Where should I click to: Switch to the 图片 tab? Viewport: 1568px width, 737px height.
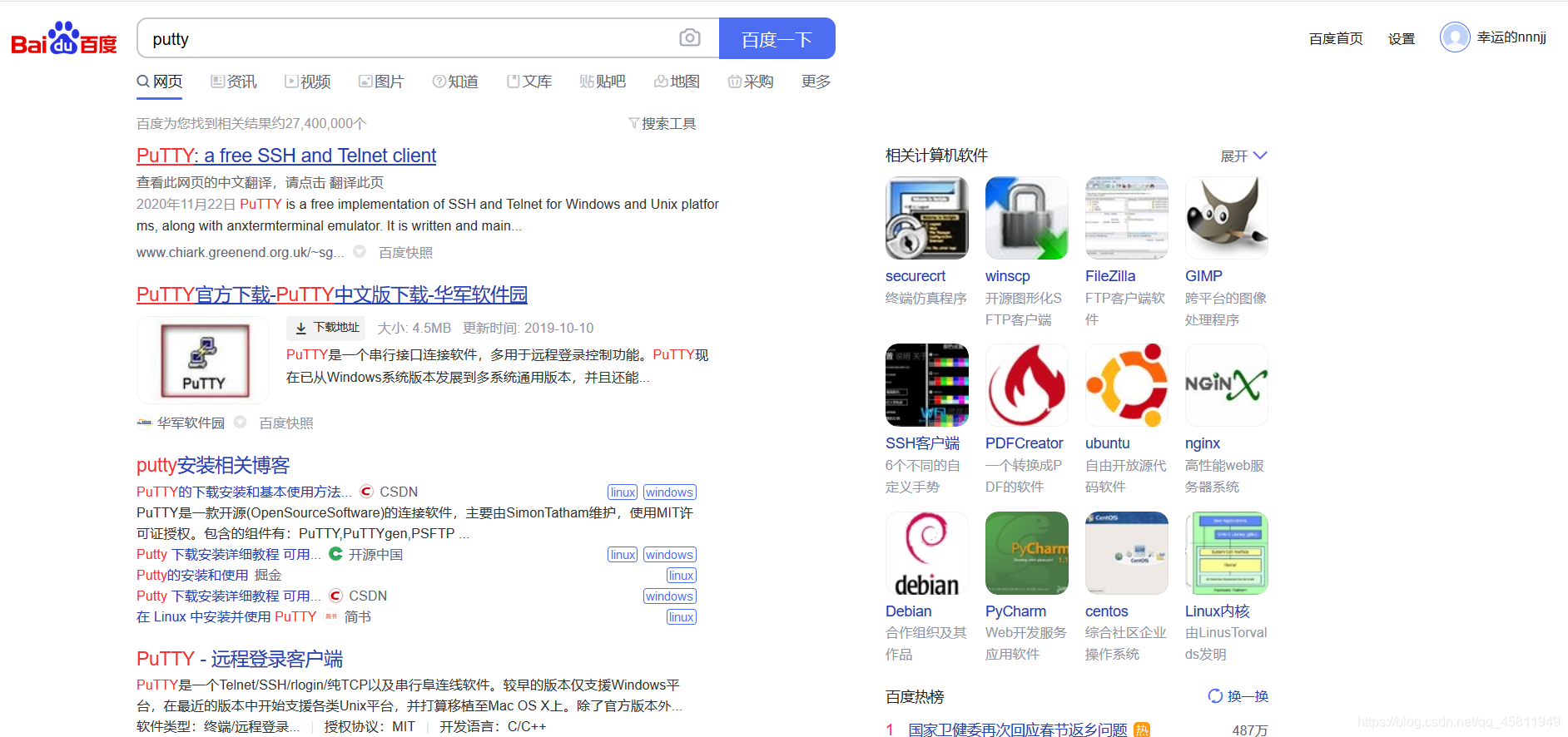pos(381,82)
